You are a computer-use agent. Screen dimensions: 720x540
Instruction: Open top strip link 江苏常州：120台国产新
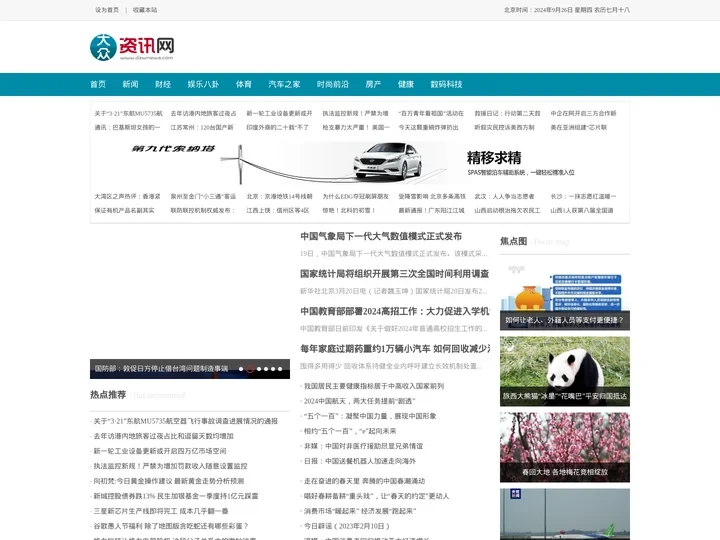202,128
